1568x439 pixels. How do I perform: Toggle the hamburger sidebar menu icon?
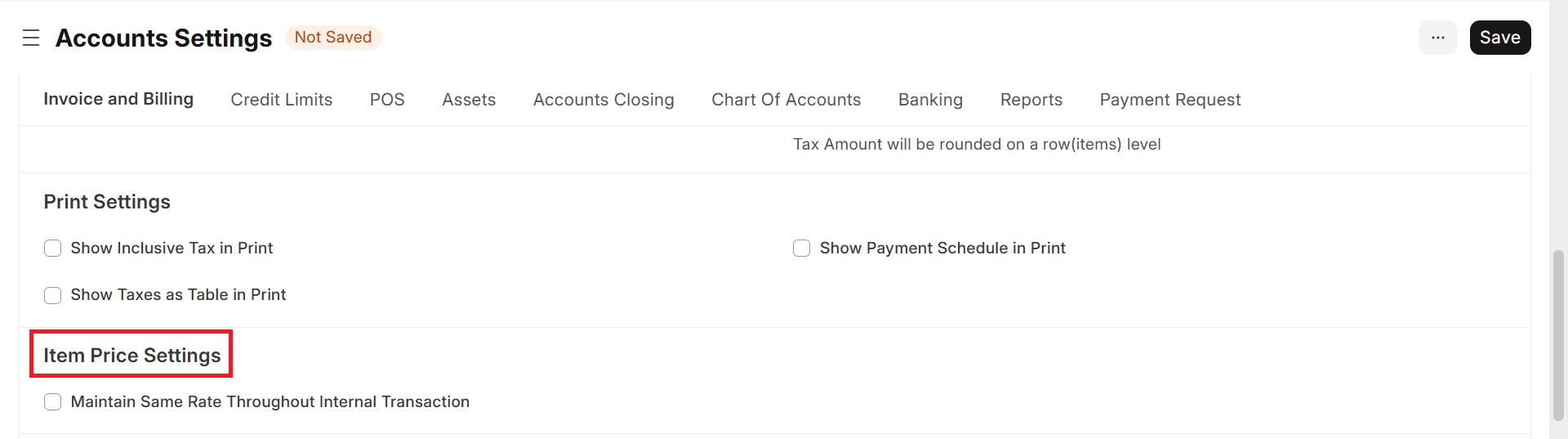pos(31,38)
